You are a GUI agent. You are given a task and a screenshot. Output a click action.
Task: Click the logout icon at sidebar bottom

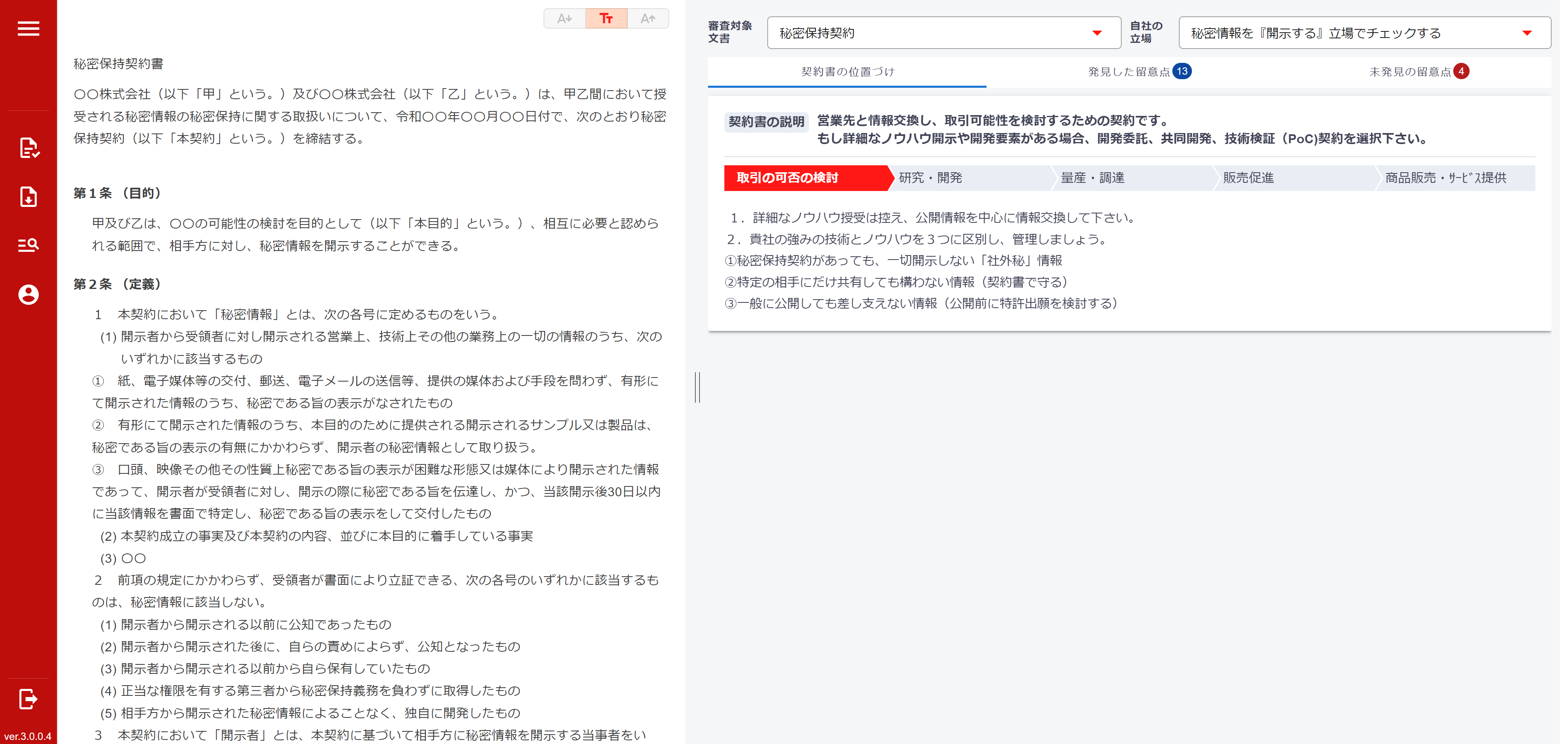click(28, 698)
